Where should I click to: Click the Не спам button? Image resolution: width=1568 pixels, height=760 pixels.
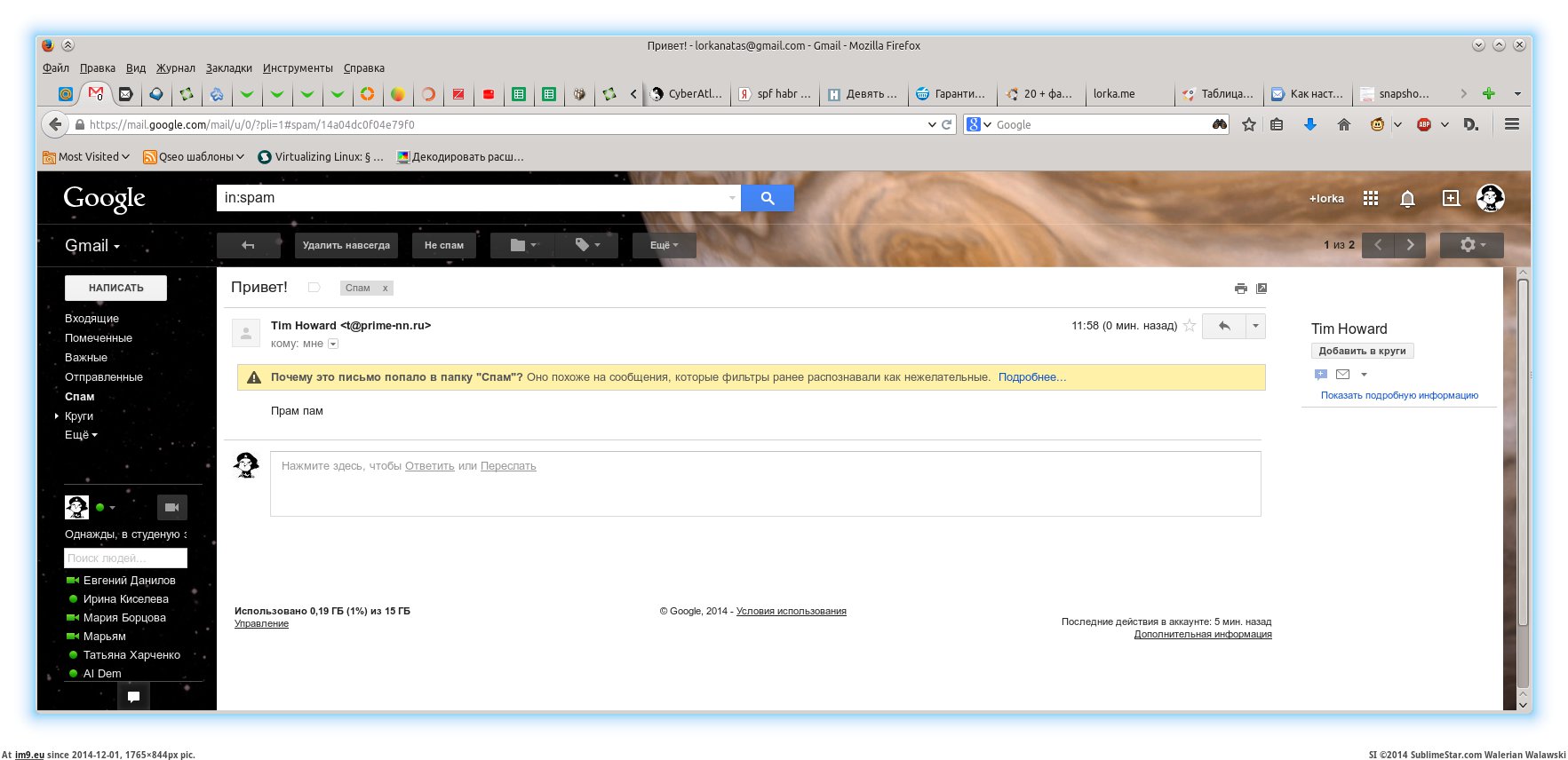(x=443, y=245)
